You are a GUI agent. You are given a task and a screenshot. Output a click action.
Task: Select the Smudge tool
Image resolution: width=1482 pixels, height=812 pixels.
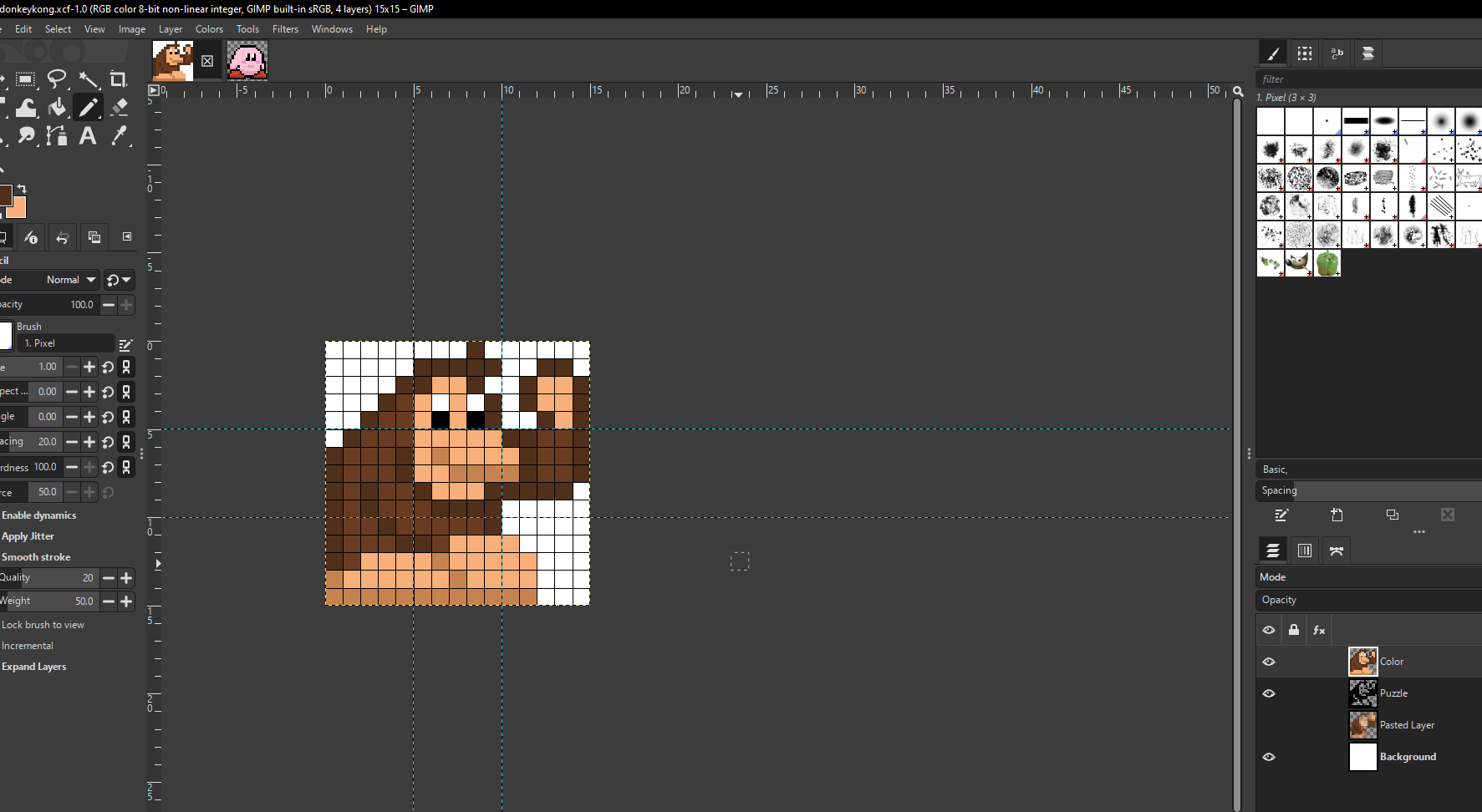(x=26, y=135)
